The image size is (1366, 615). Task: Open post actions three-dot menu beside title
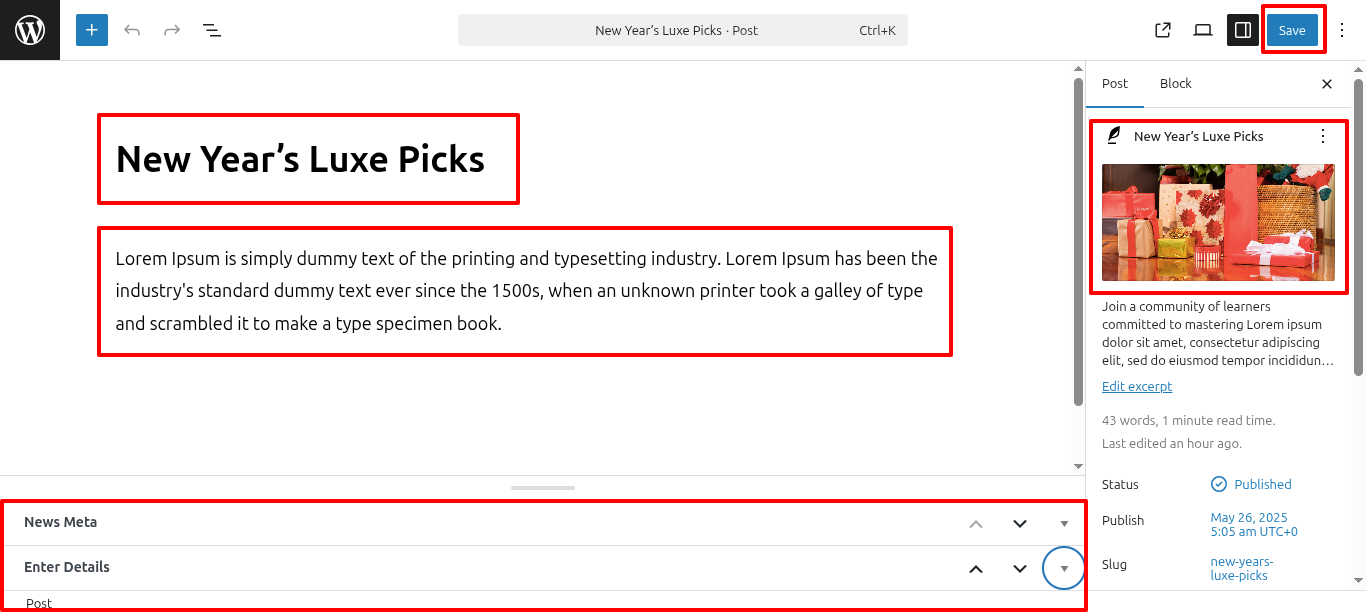[1323, 136]
